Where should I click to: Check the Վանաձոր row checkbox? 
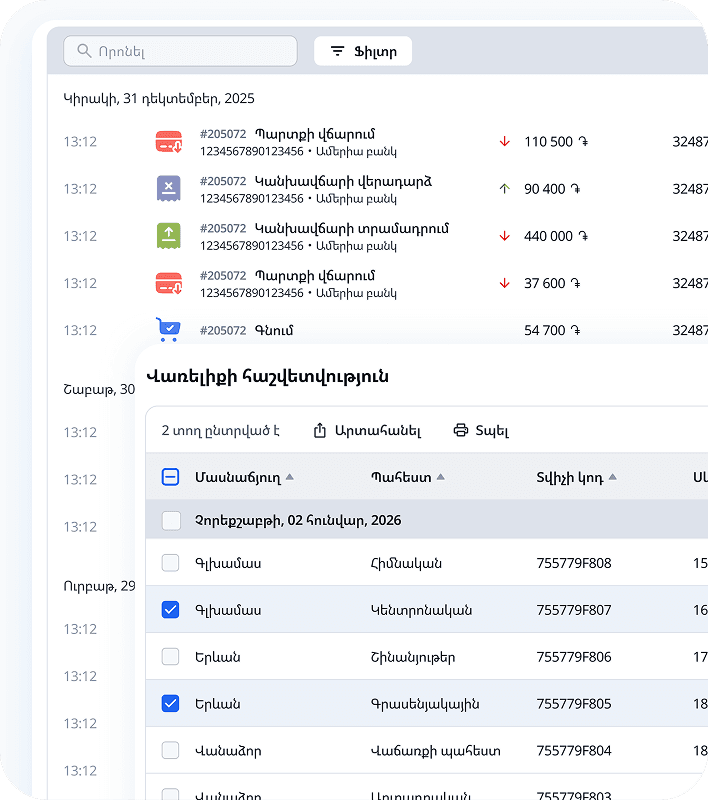pos(170,750)
